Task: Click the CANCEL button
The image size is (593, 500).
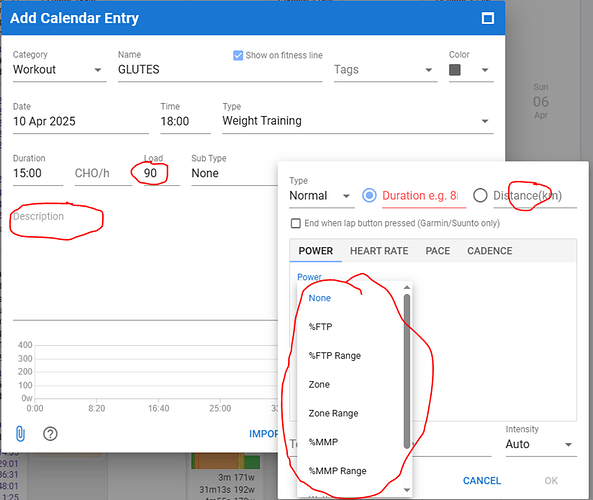Action: pos(482,481)
